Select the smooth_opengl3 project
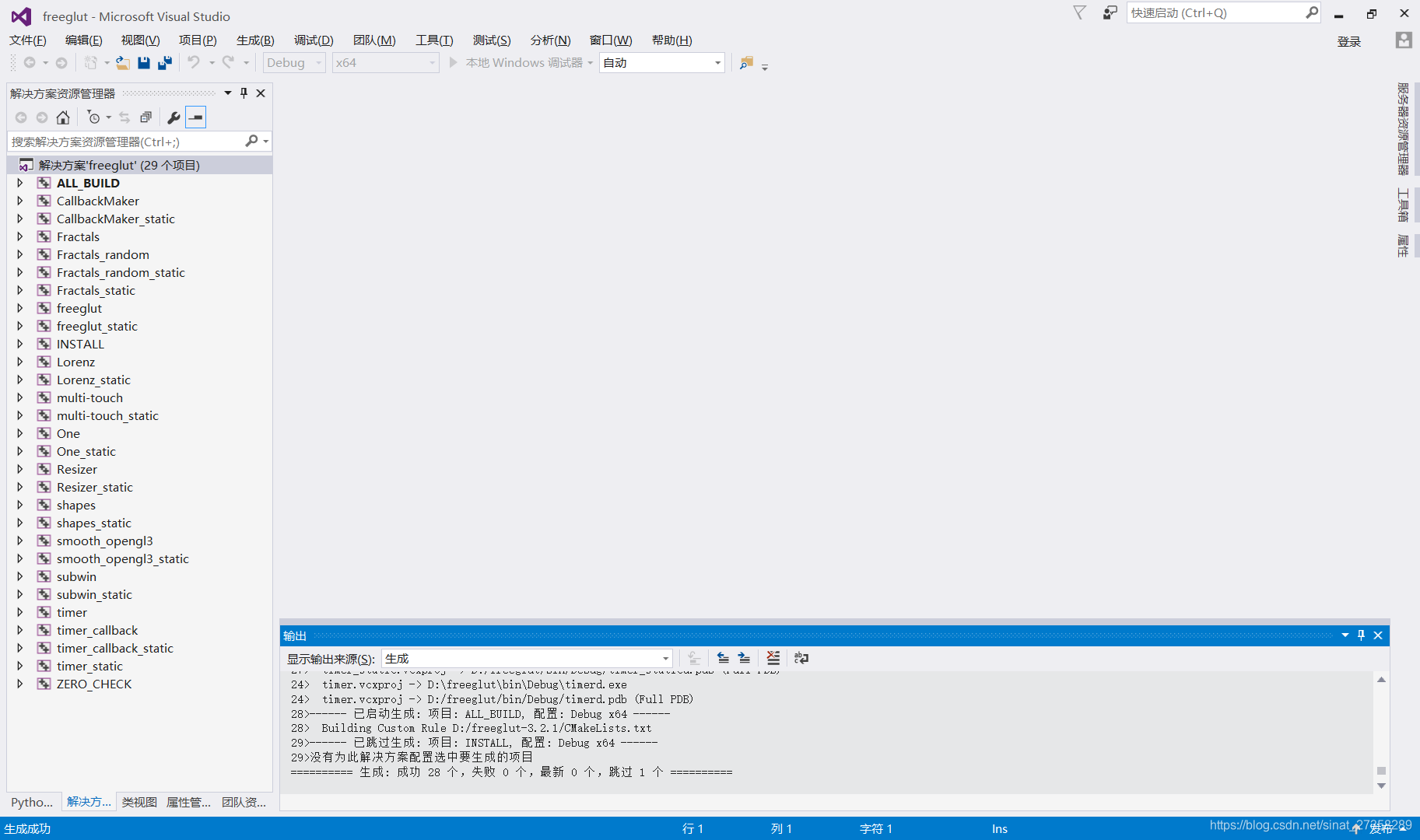 (104, 541)
